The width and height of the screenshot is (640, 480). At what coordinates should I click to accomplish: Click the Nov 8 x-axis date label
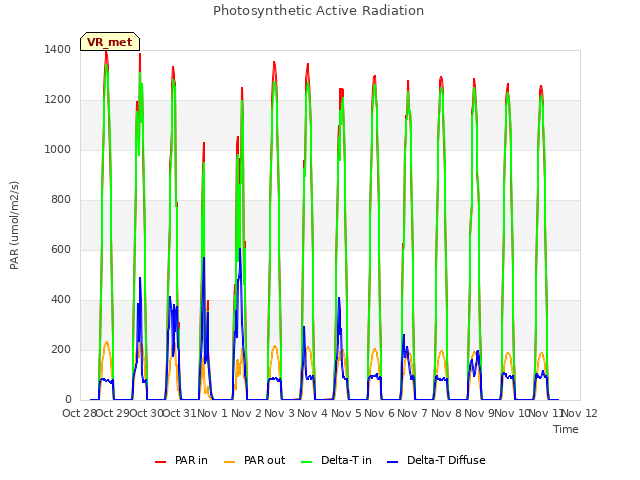(x=446, y=413)
